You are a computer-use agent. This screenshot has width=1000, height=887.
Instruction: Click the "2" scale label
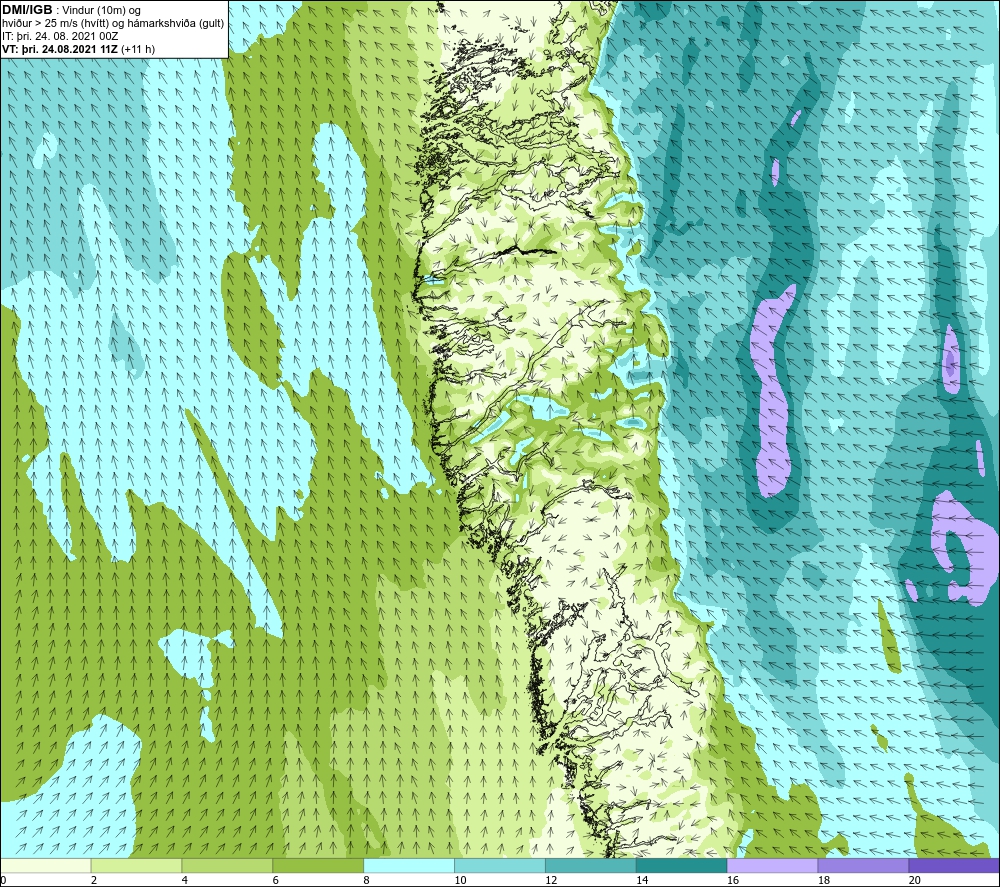tap(94, 881)
